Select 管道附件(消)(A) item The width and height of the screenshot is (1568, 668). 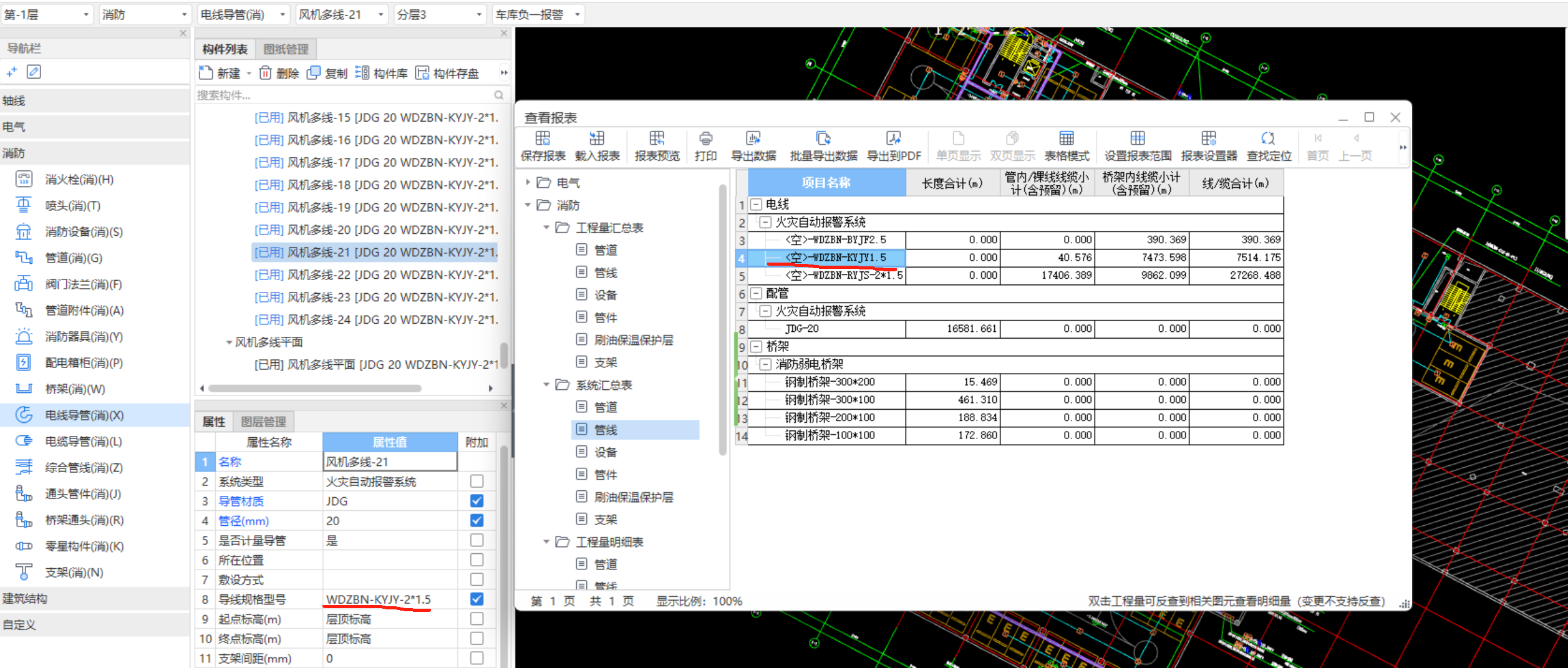coord(84,311)
